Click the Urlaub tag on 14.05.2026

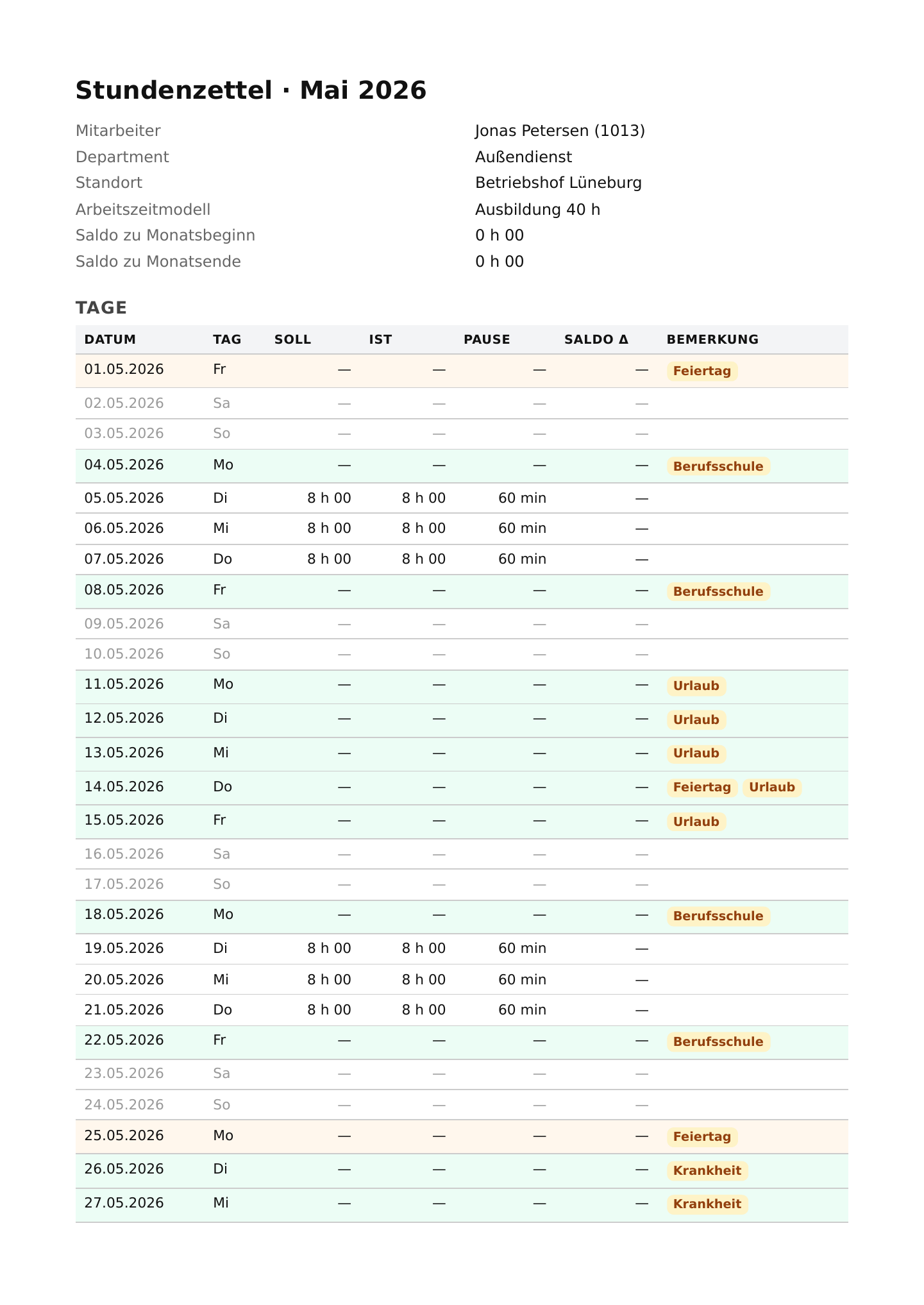pos(772,787)
